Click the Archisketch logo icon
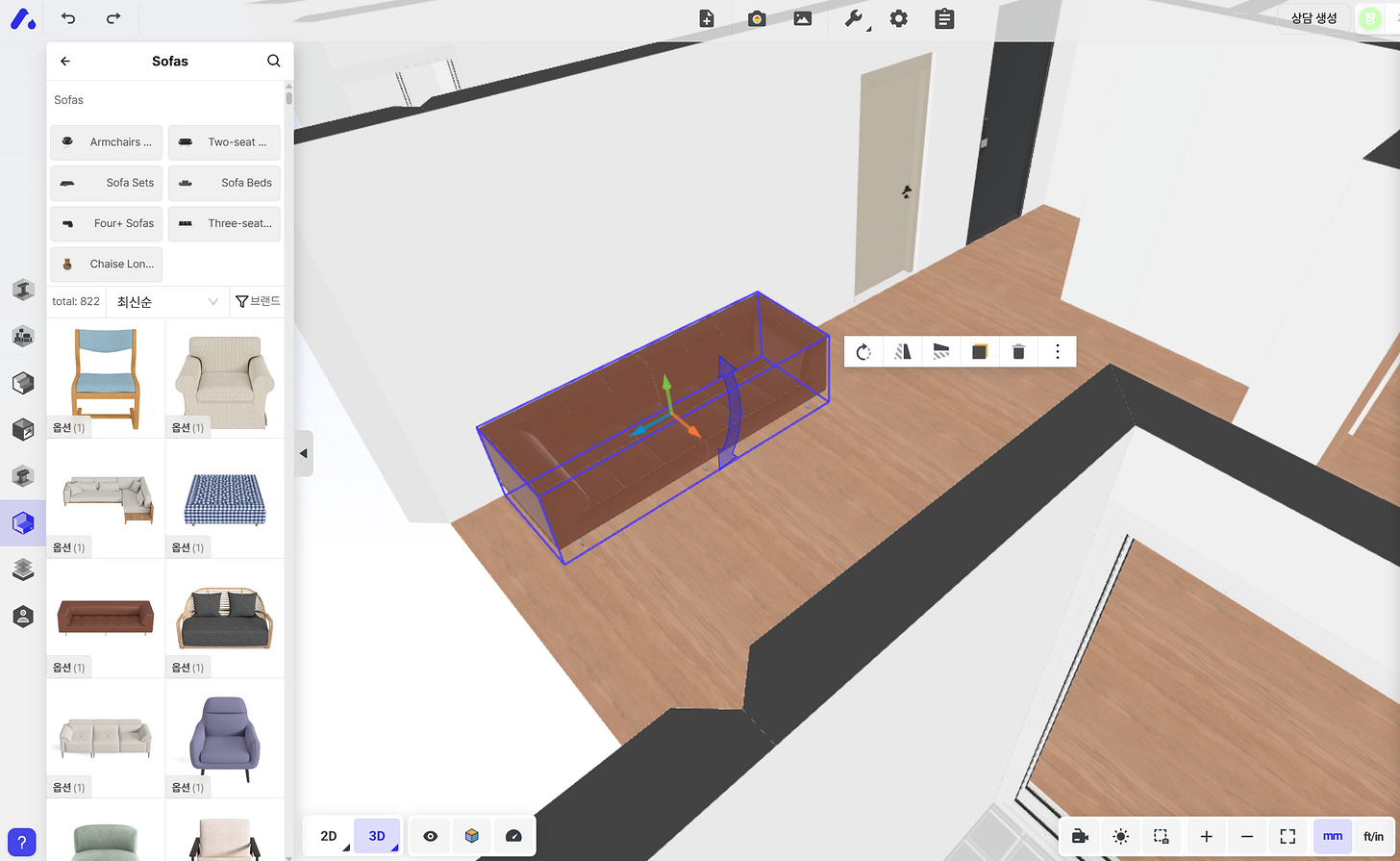 23,18
